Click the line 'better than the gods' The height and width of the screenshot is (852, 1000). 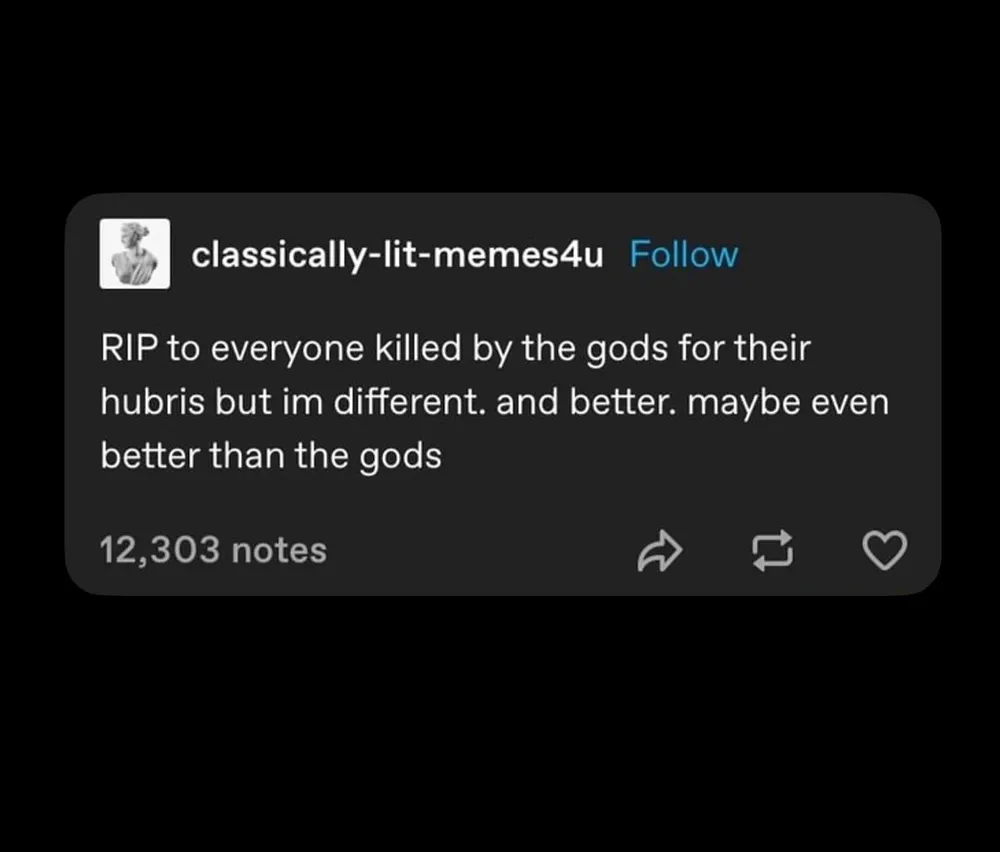coord(271,457)
